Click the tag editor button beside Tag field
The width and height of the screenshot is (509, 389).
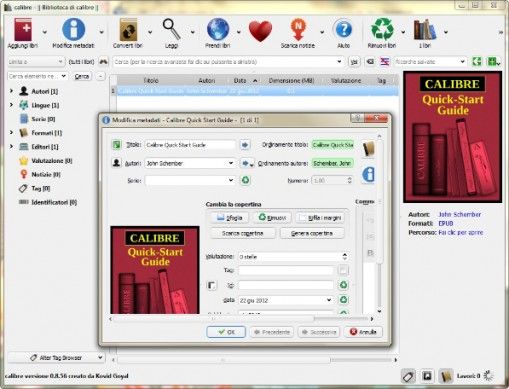click(x=343, y=270)
